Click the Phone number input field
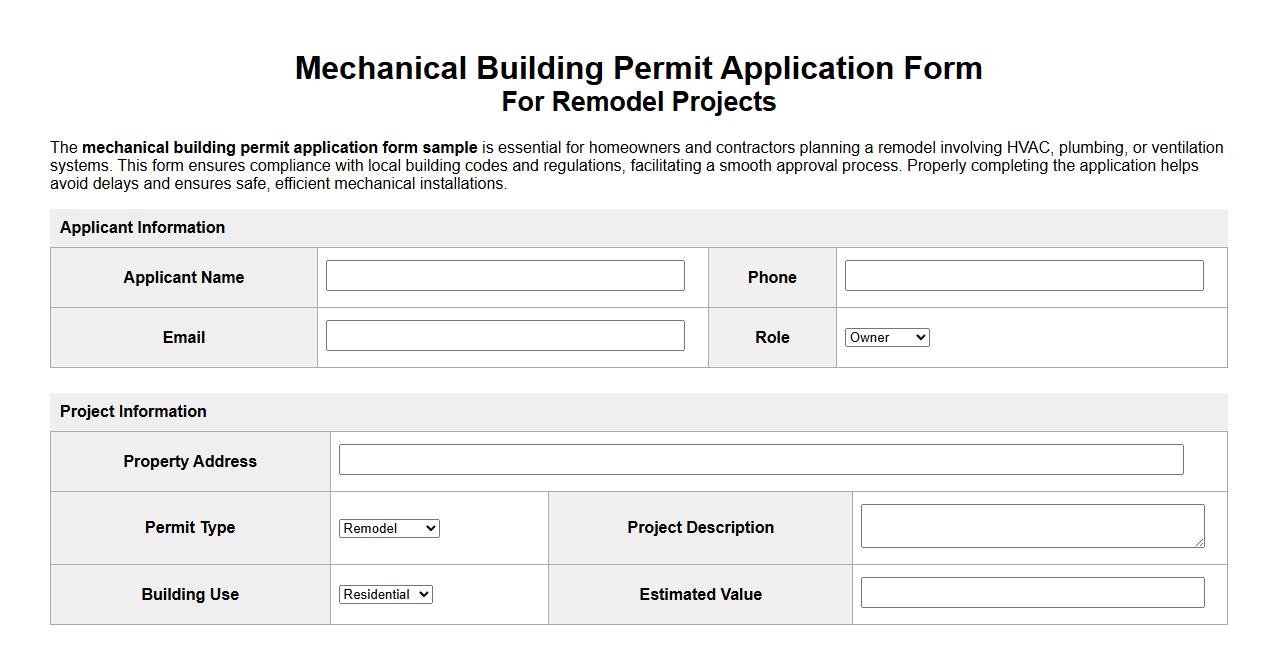The width and height of the screenshot is (1278, 650). coord(1023,275)
